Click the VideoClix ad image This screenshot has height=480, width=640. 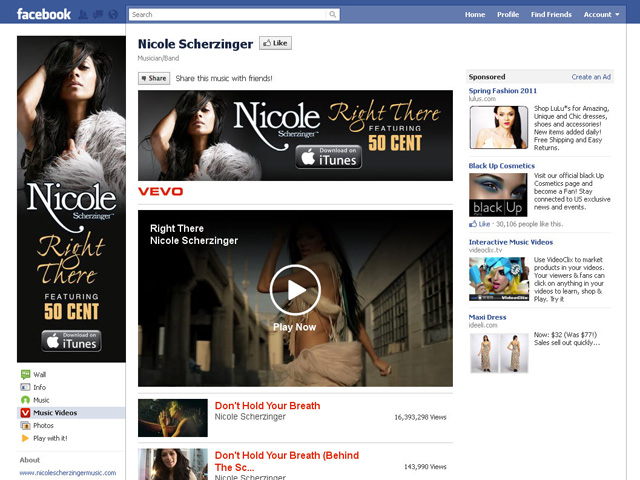click(499, 279)
